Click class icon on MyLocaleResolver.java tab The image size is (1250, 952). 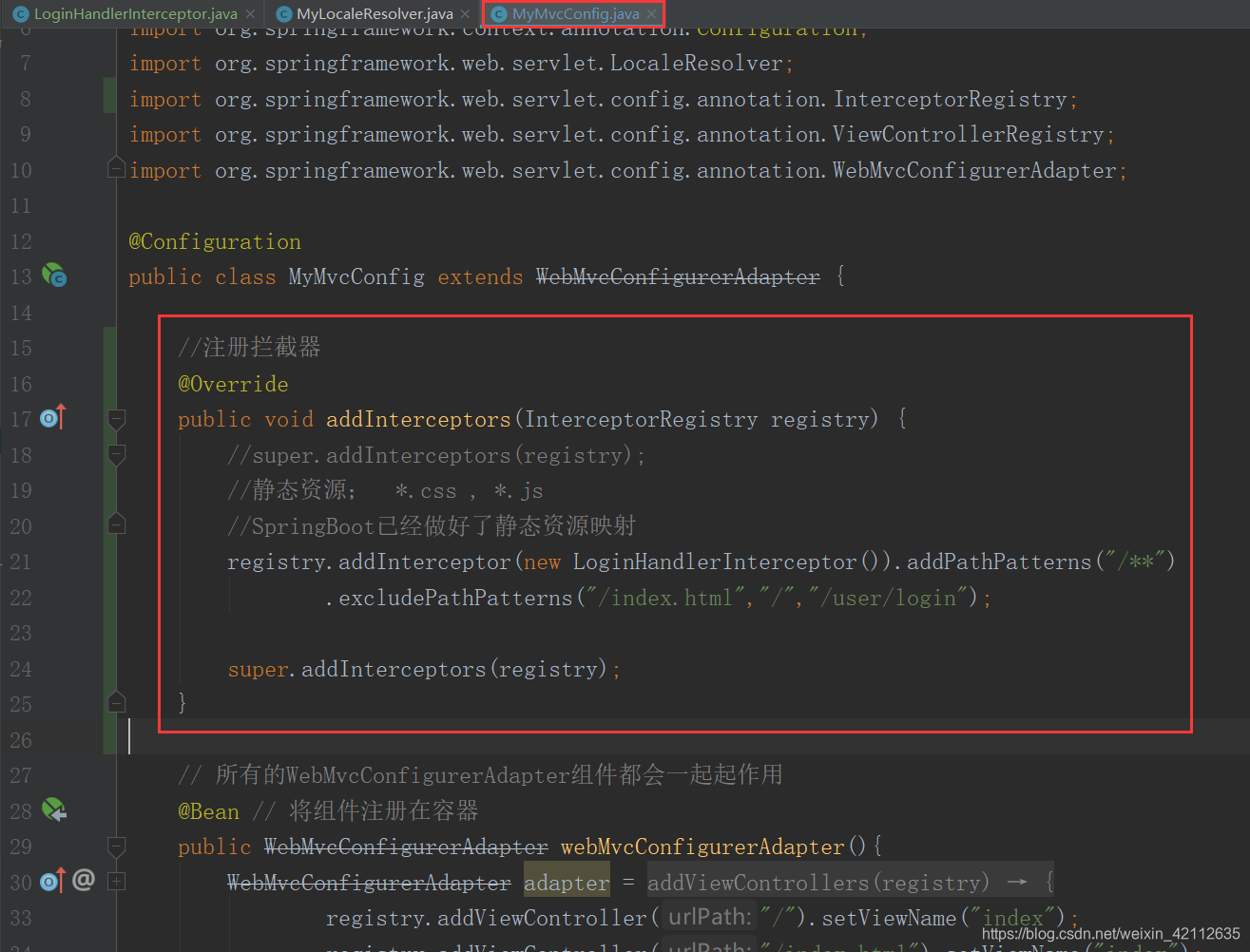pyautogui.click(x=283, y=14)
